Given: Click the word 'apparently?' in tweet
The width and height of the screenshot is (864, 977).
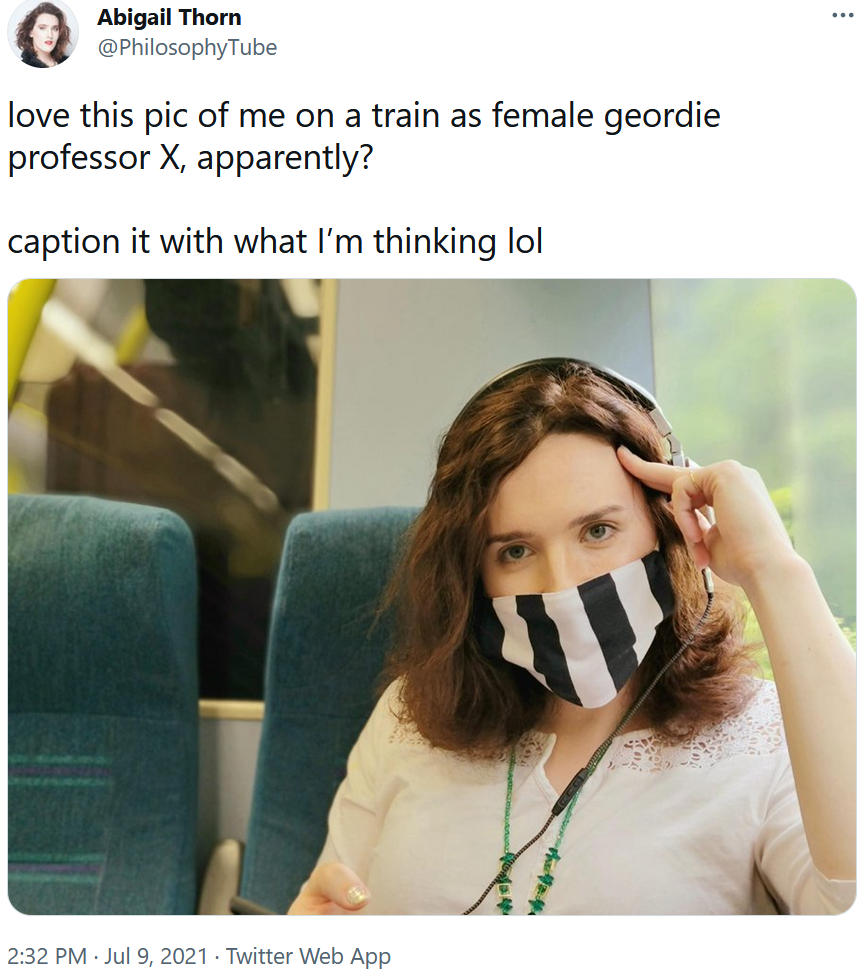Looking at the screenshot, I should [285, 159].
